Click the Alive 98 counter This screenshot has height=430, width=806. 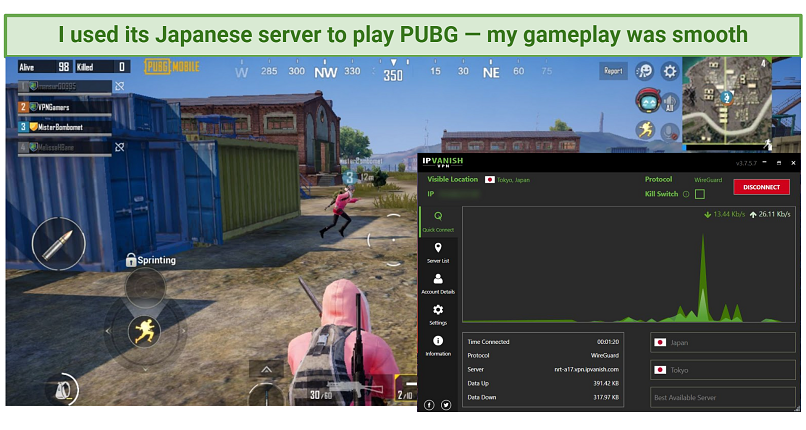[44, 67]
